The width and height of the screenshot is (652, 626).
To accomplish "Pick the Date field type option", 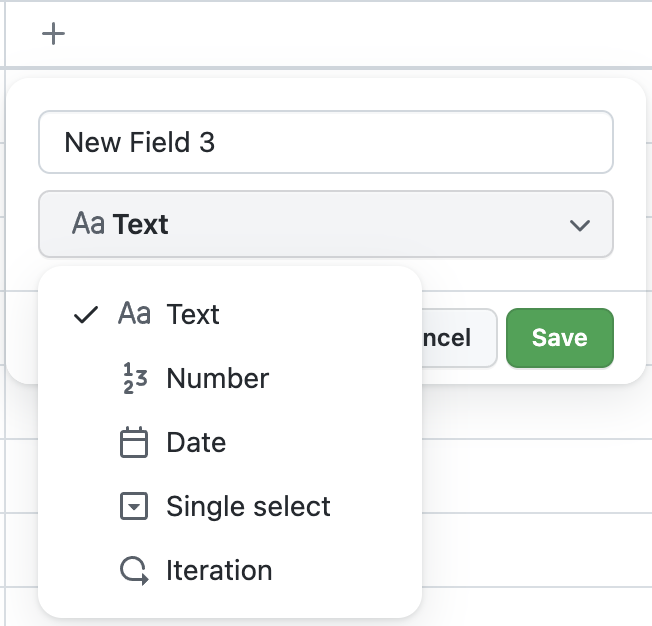I will (x=196, y=443).
